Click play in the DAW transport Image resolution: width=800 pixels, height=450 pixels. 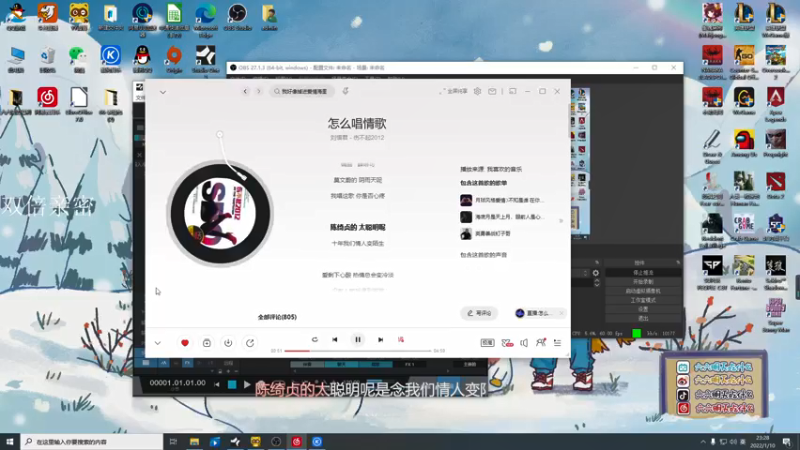[x=247, y=385]
